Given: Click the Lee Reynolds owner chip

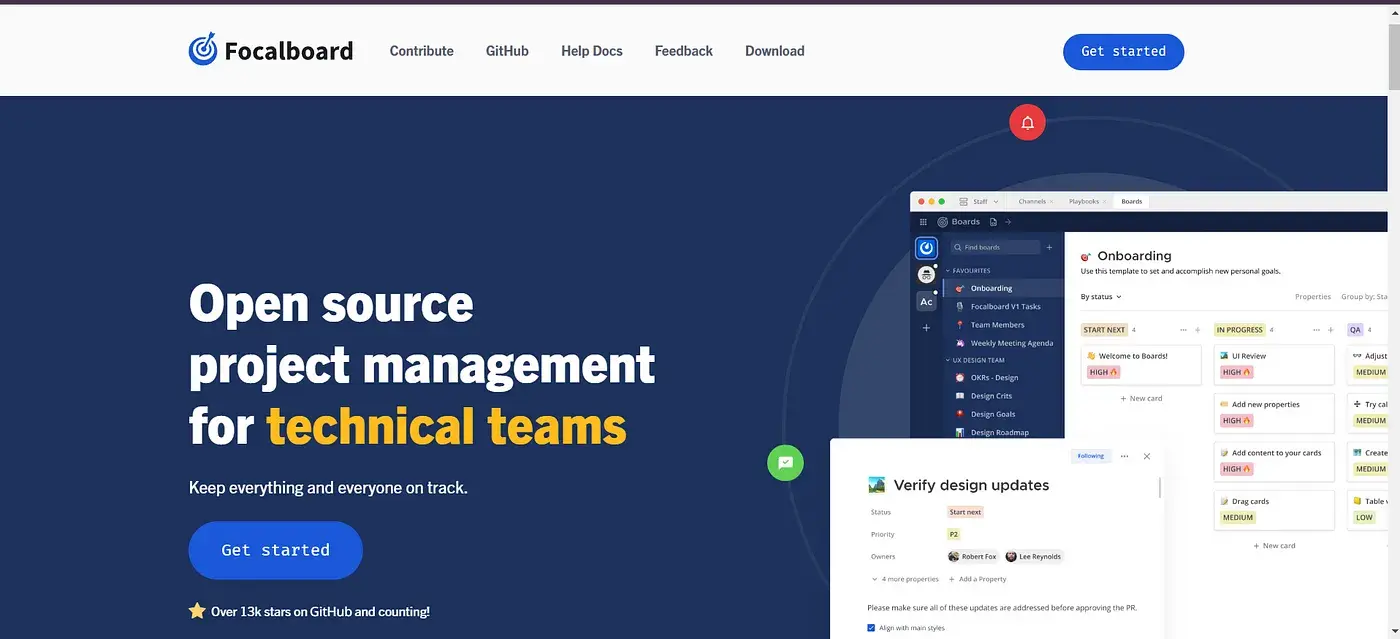Looking at the screenshot, I should point(1034,556).
